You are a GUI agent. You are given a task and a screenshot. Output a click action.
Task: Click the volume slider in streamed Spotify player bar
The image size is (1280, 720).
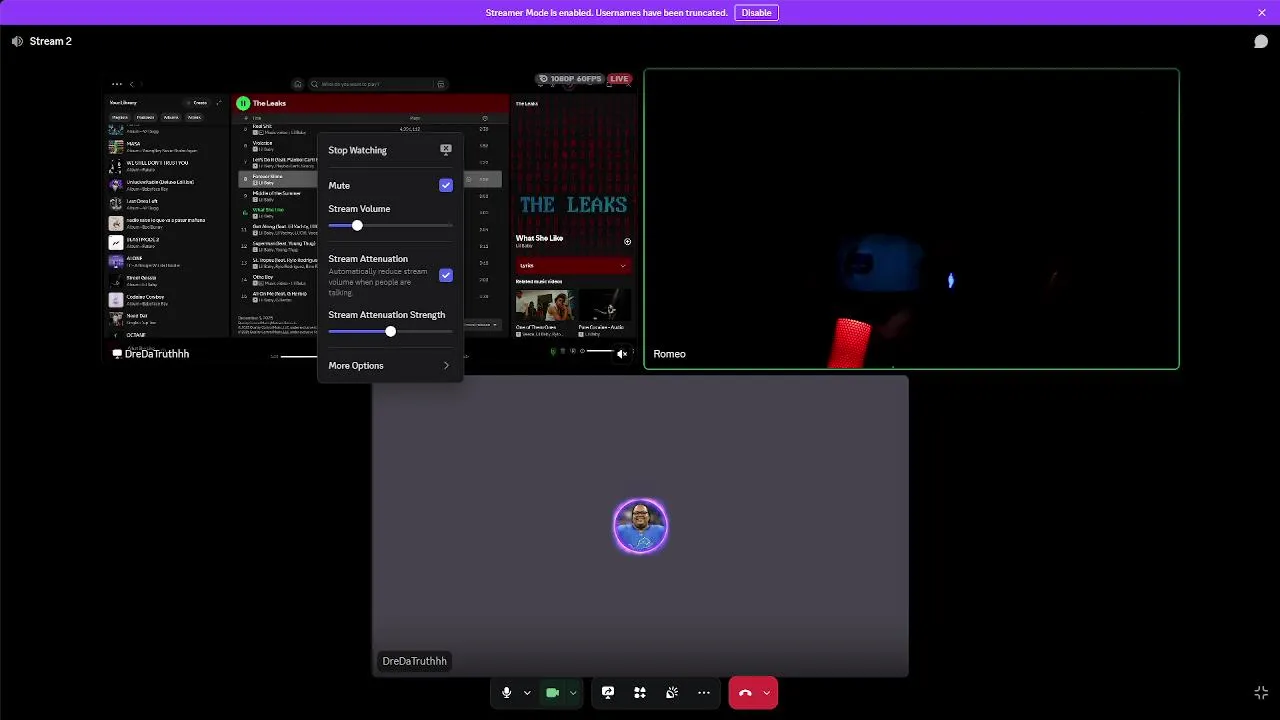[x=599, y=352]
